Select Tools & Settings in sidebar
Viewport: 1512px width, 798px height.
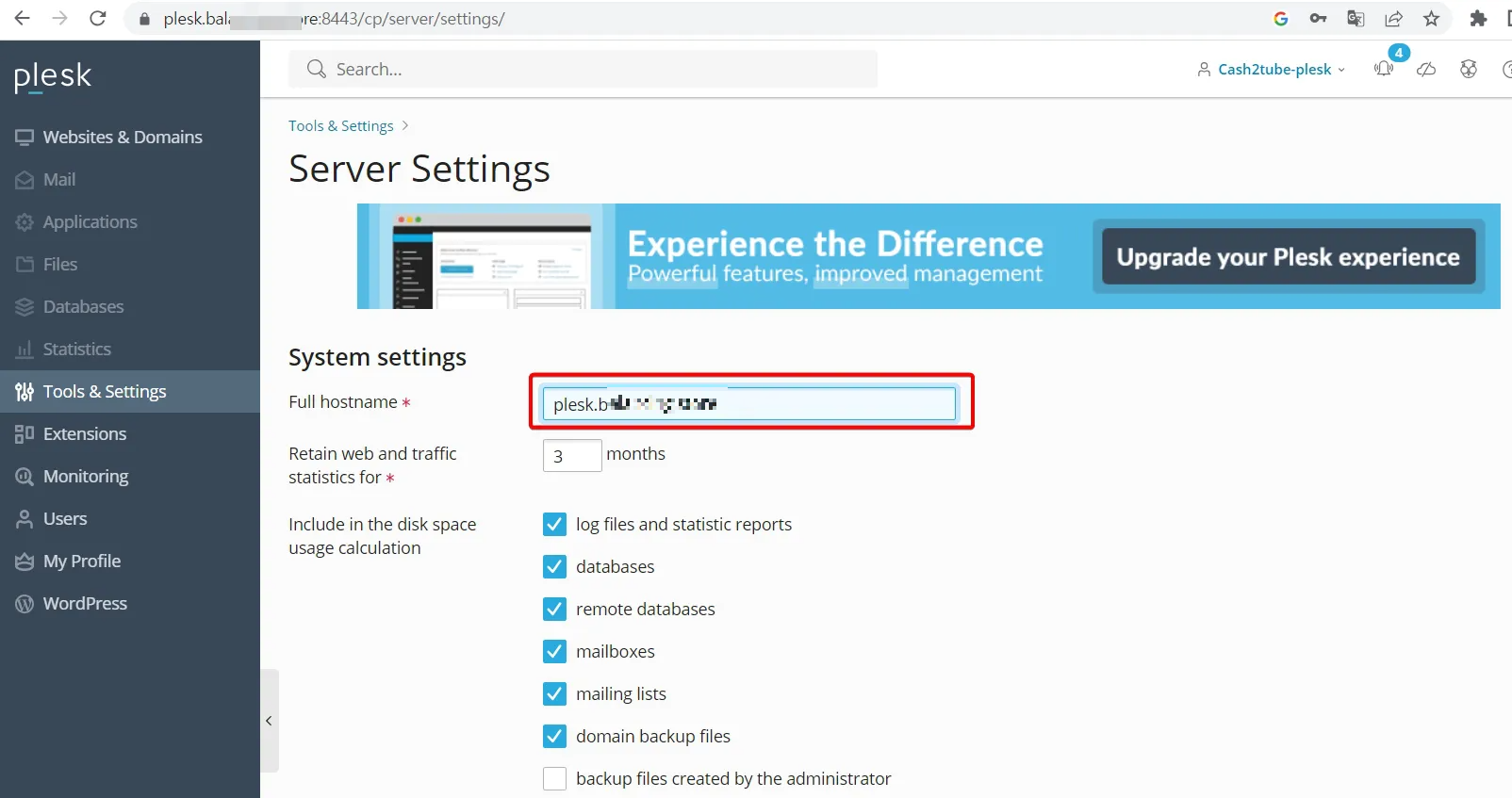(x=130, y=392)
